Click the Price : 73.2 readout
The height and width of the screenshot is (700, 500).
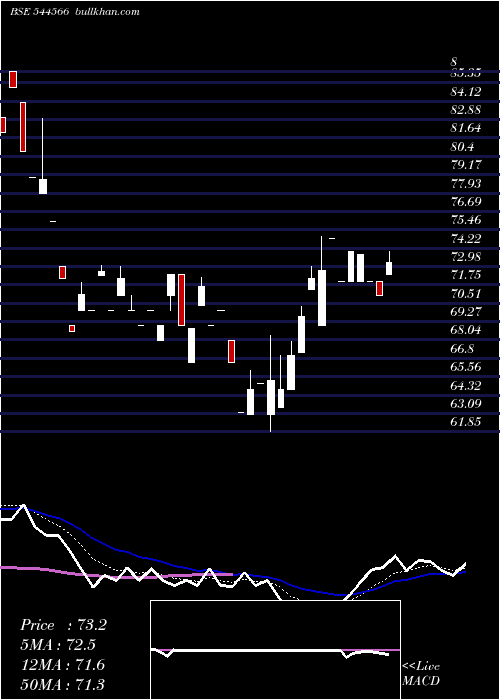click(x=63, y=625)
